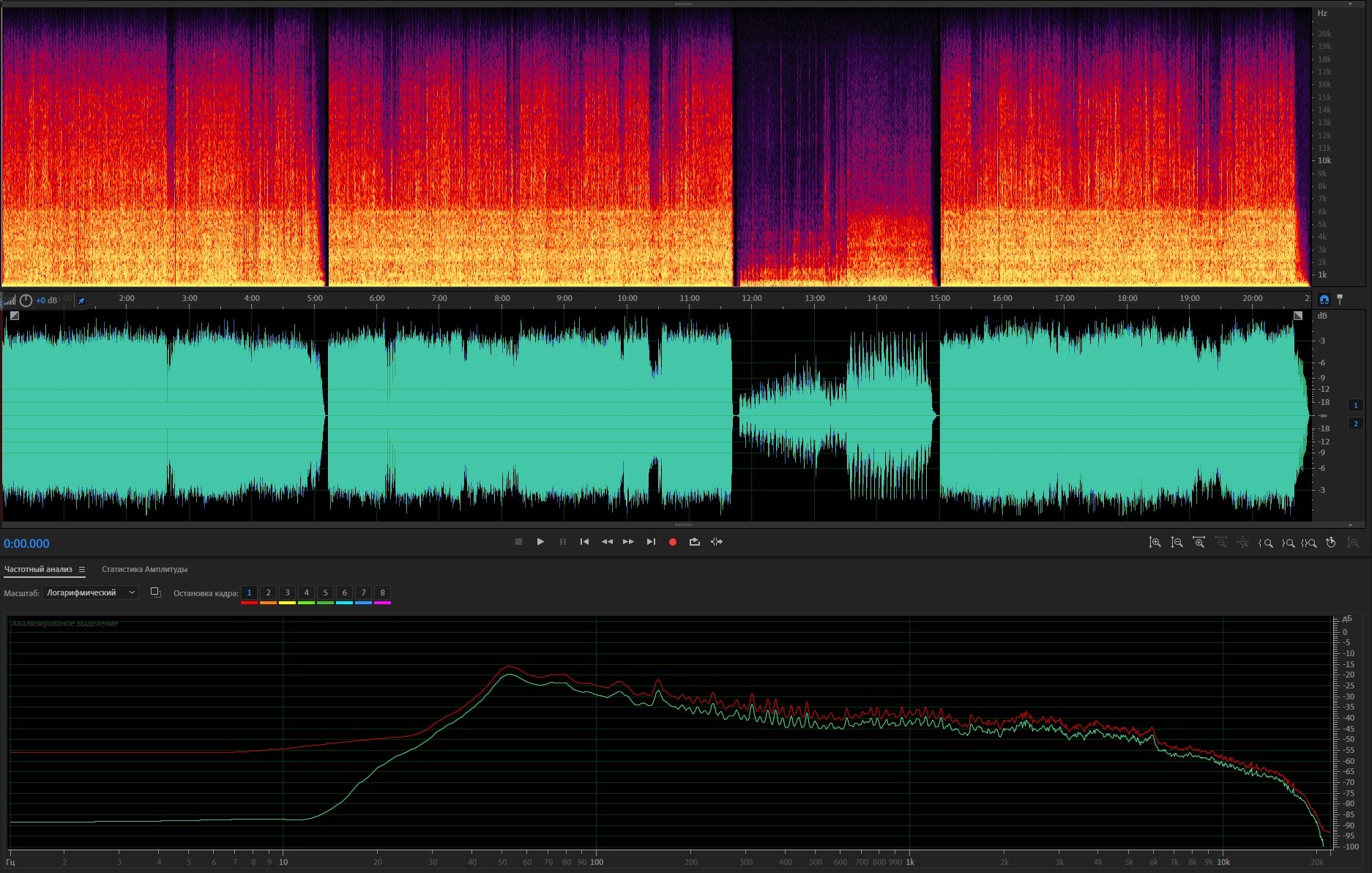Toggle loop playback in the transport bar
Screen dimensions: 1372x873
[x=694, y=542]
